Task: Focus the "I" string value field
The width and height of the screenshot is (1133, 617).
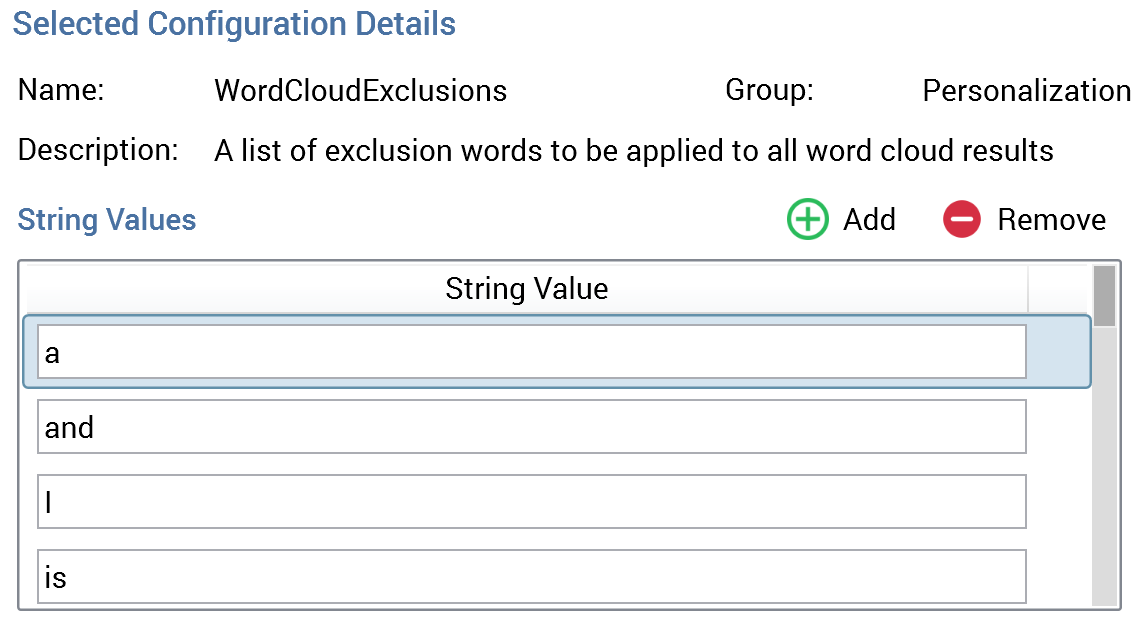Action: [x=531, y=501]
